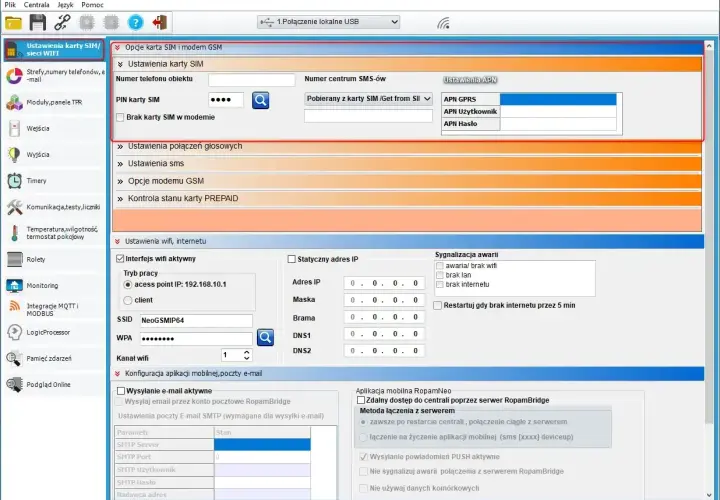Screen dimensions: 720x500
Task: Collapse Opcje karta SIM i modem GSM
Action: click(118, 47)
